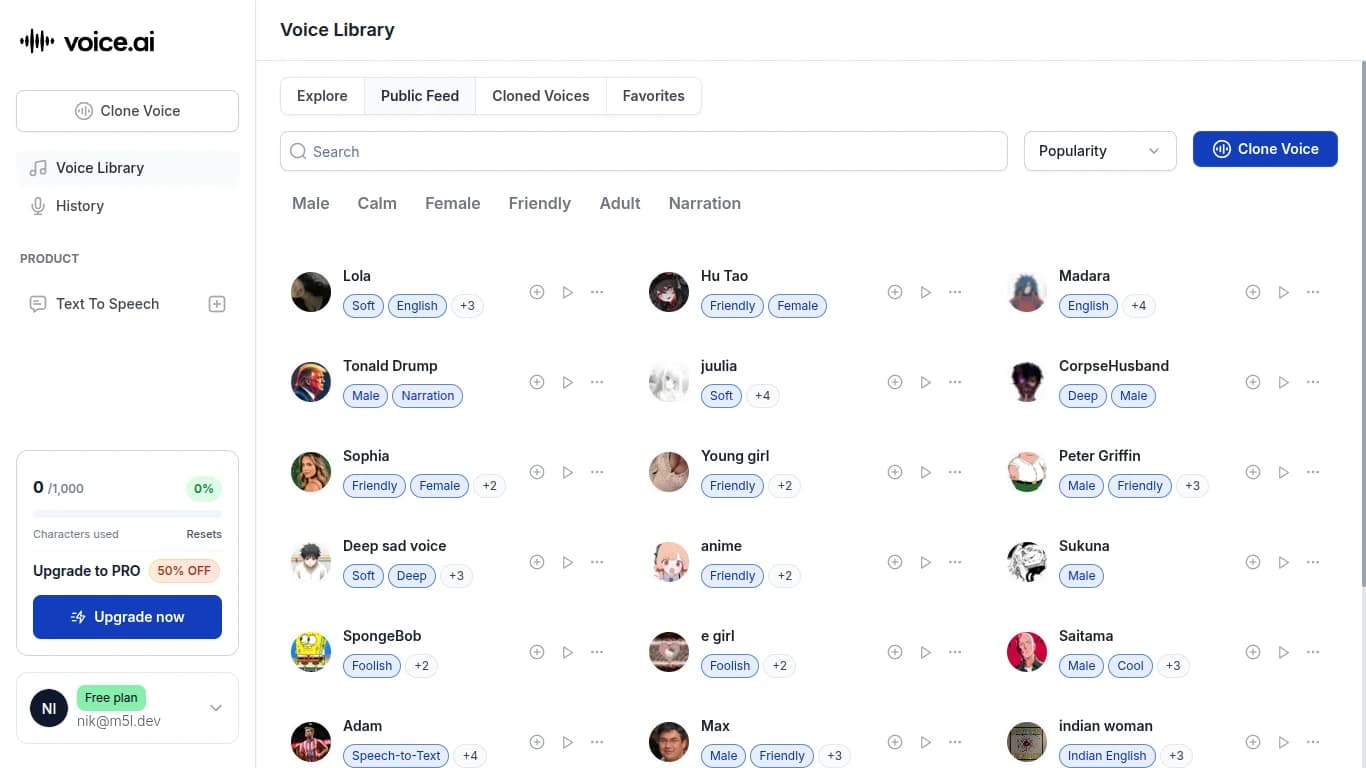Play the Adam voice preview
The height and width of the screenshot is (768, 1366).
[567, 742]
